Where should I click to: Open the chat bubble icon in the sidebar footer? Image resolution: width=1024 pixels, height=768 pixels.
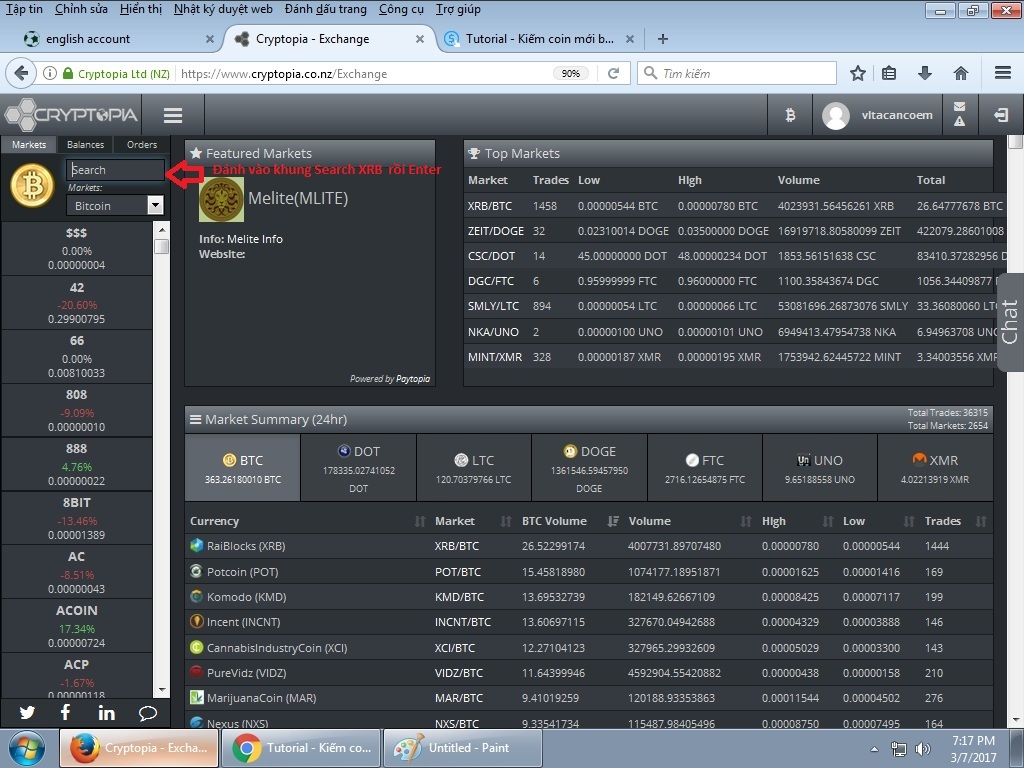[148, 713]
